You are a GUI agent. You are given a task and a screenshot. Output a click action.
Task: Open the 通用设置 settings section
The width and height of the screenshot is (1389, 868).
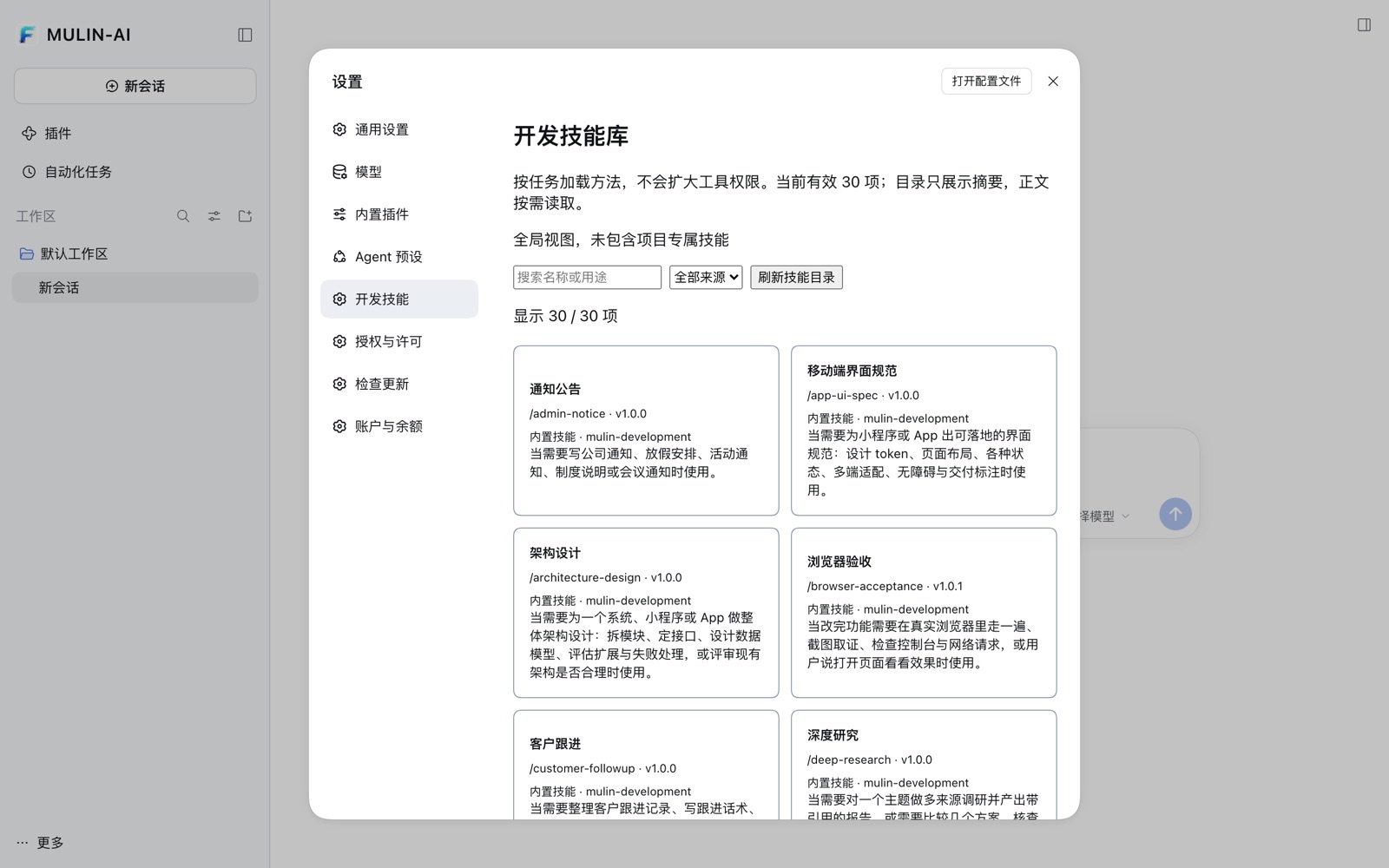pos(399,129)
